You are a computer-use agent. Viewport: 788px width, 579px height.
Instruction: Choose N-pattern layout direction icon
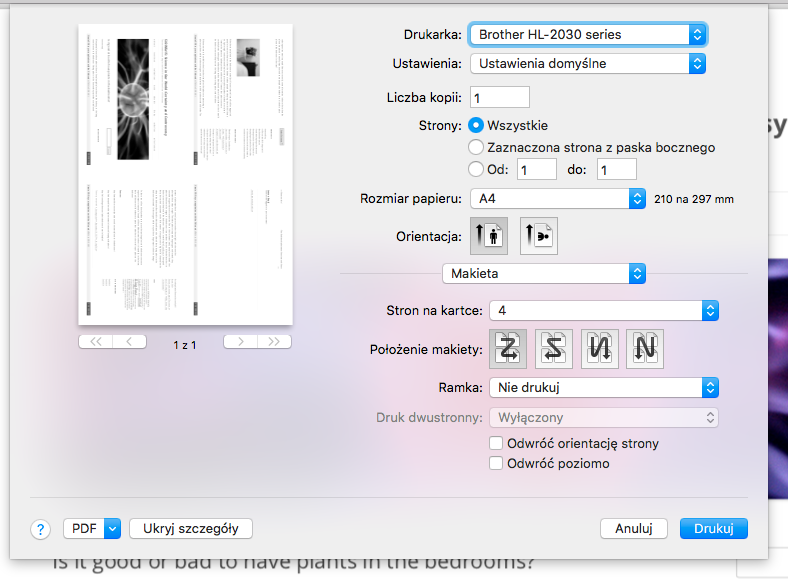(x=645, y=349)
